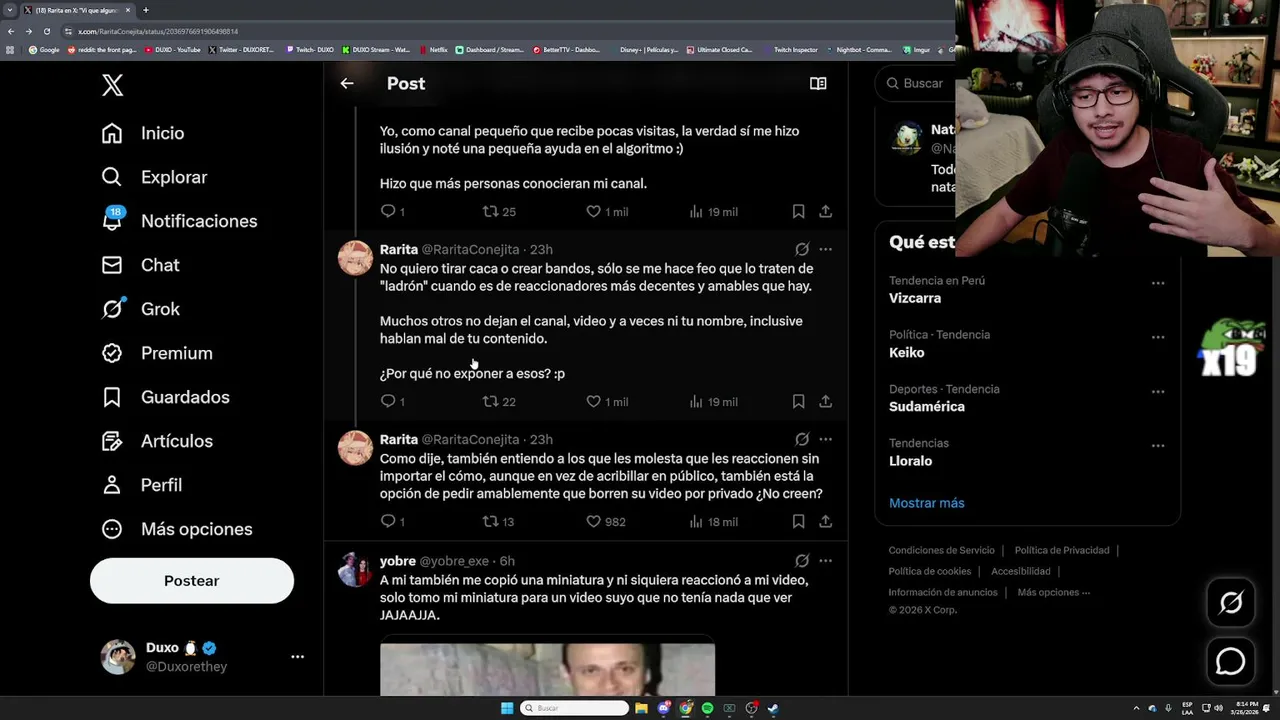
Task: Open Steam from the taskbar
Action: (773, 708)
